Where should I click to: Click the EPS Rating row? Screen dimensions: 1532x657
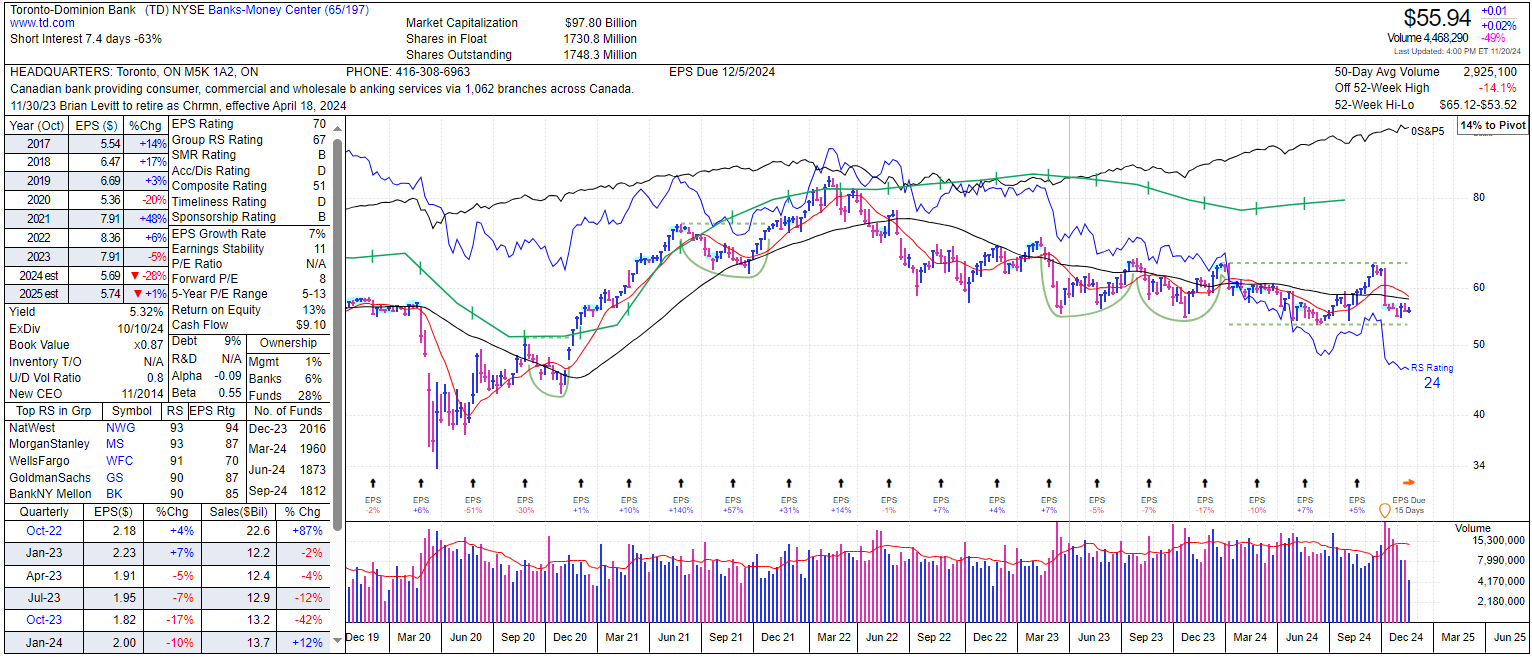[x=250, y=124]
